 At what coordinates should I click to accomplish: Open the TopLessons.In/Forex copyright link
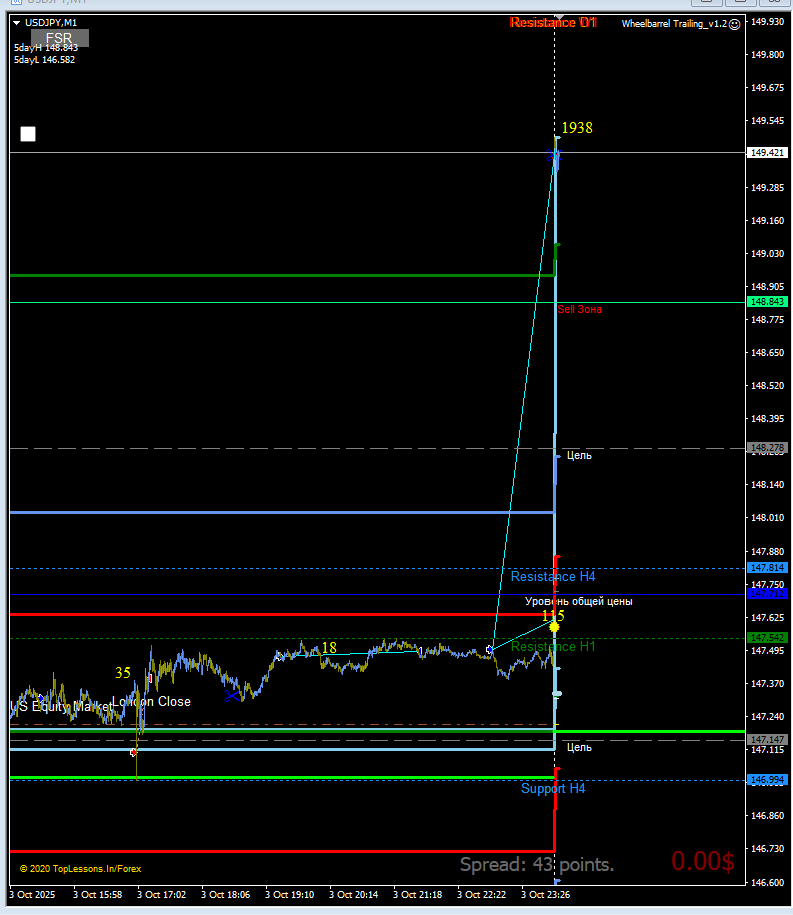tap(81, 869)
